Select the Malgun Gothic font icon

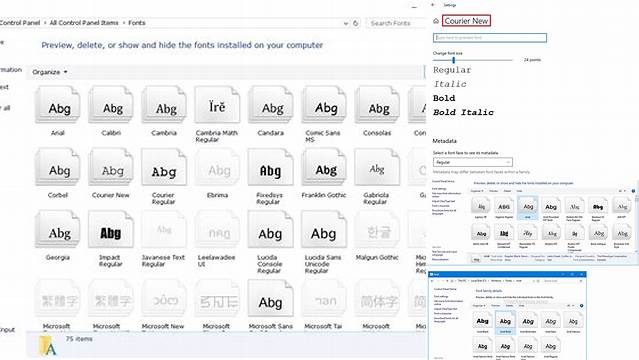(x=377, y=230)
